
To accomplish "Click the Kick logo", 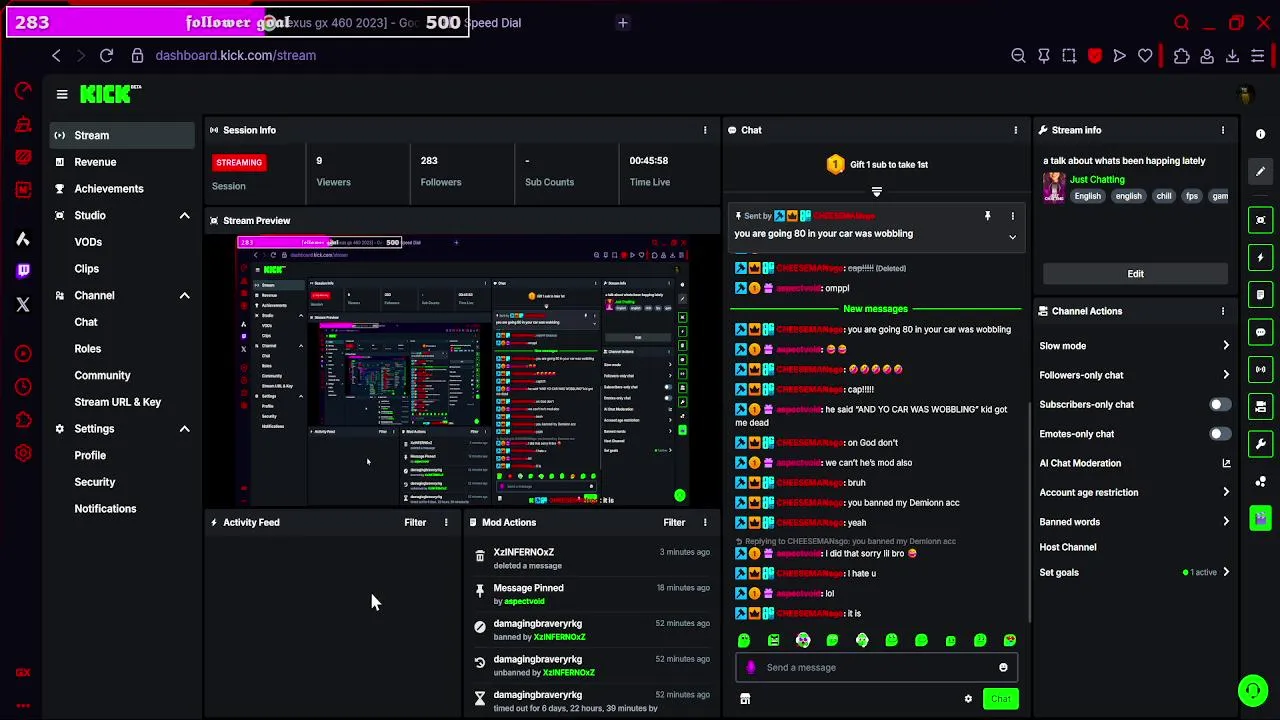I will (x=110, y=94).
